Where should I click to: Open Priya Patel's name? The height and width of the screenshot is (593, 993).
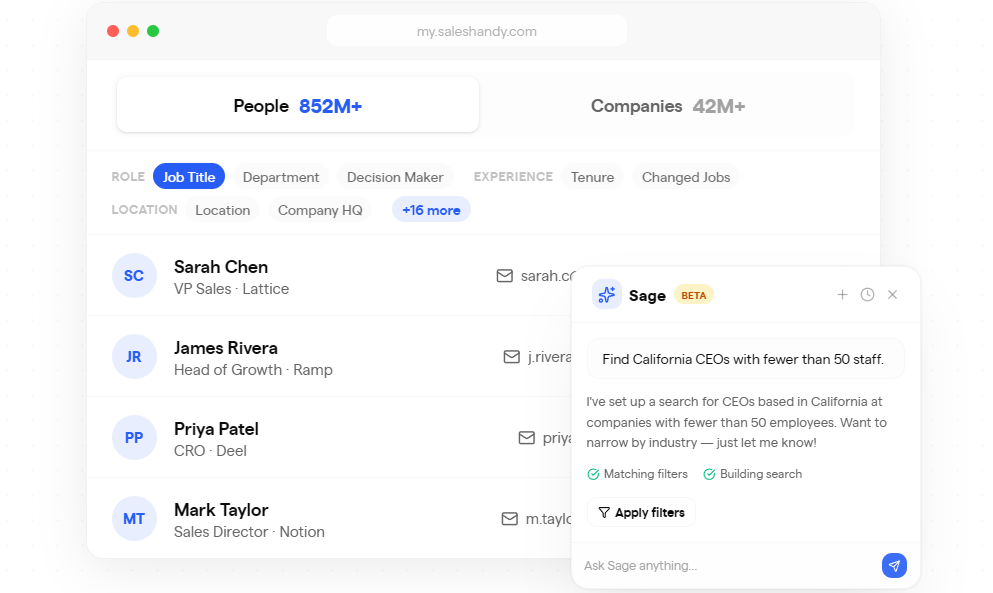[x=217, y=429]
